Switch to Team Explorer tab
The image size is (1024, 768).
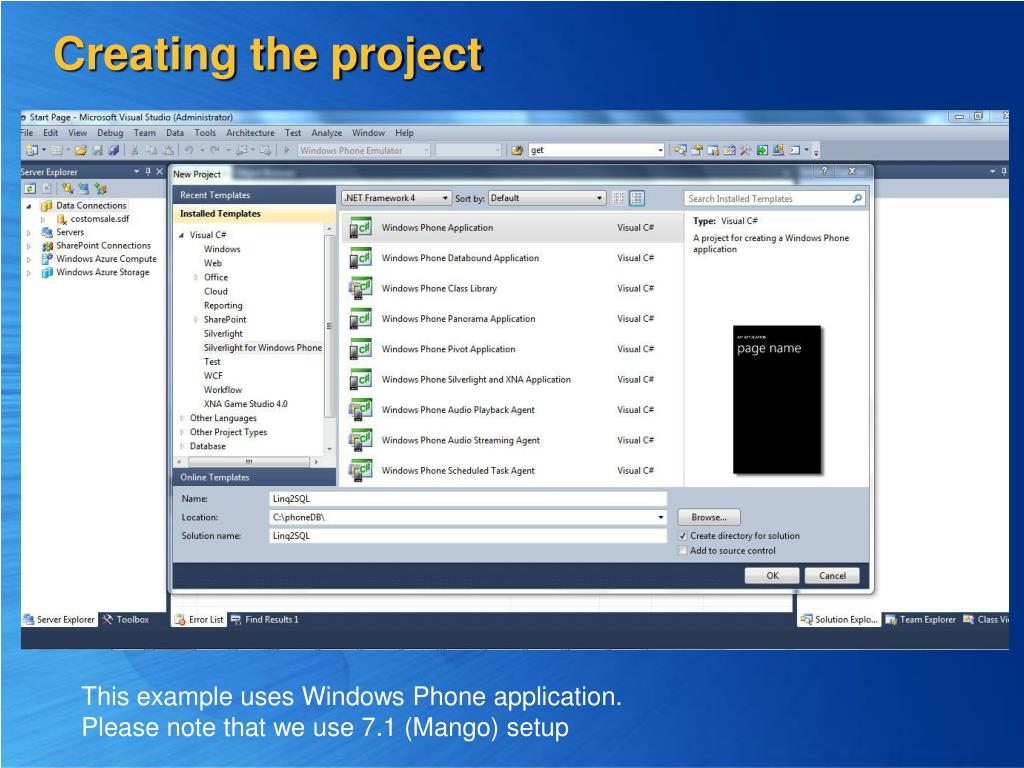tap(920, 620)
